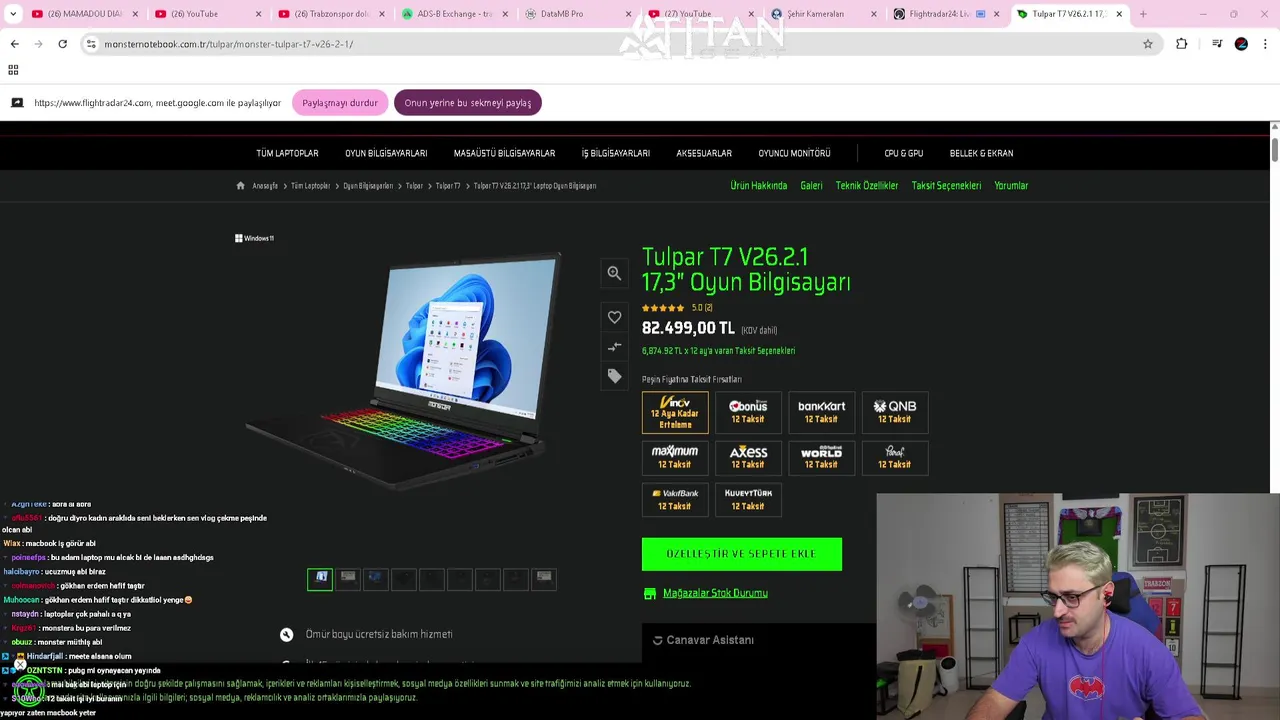Click the main laptop product image
Viewport: 1280px width, 720px height.
[405, 370]
